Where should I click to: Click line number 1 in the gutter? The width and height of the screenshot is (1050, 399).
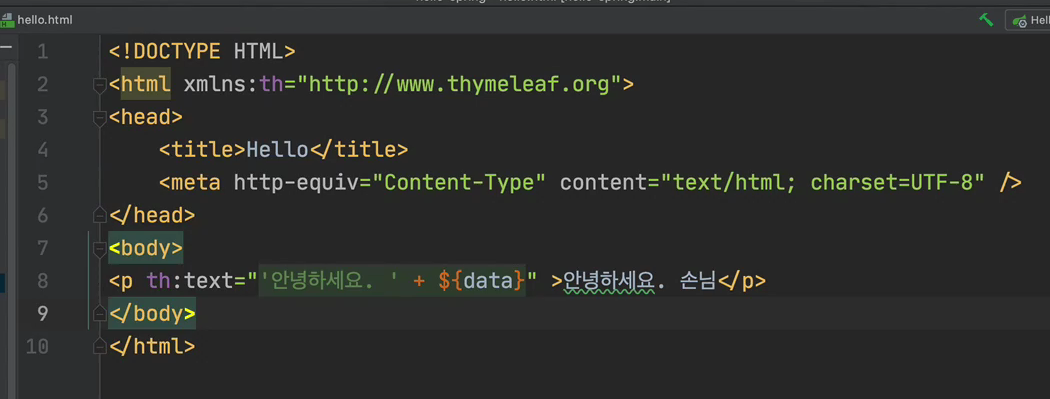[42, 52]
